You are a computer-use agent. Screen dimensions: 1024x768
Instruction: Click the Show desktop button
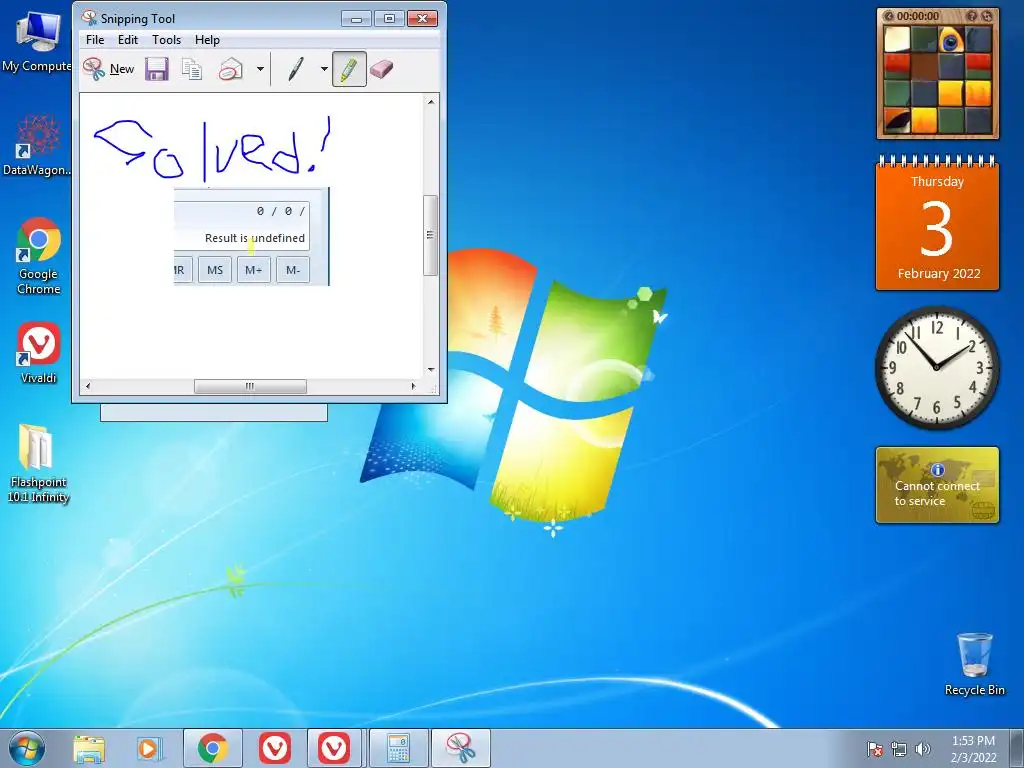click(1017, 748)
